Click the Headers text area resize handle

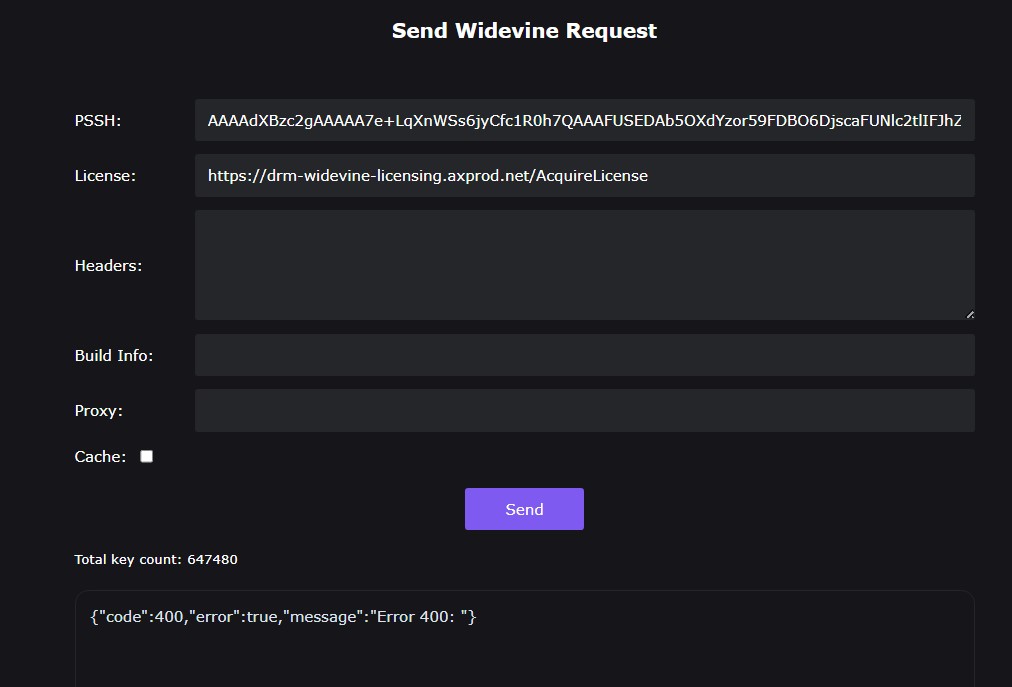969,314
